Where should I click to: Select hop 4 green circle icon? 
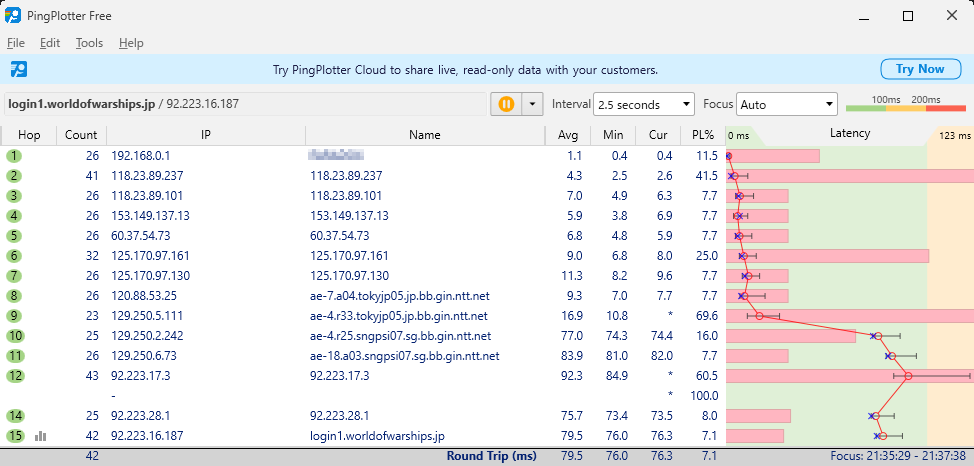[14, 216]
